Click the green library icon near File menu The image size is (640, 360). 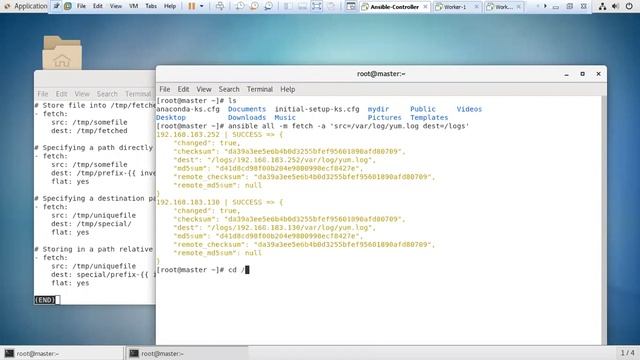pos(68,6)
